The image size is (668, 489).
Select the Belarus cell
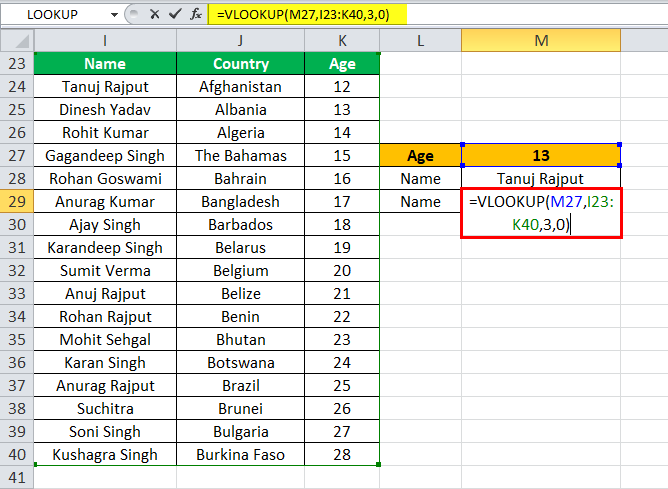point(240,247)
